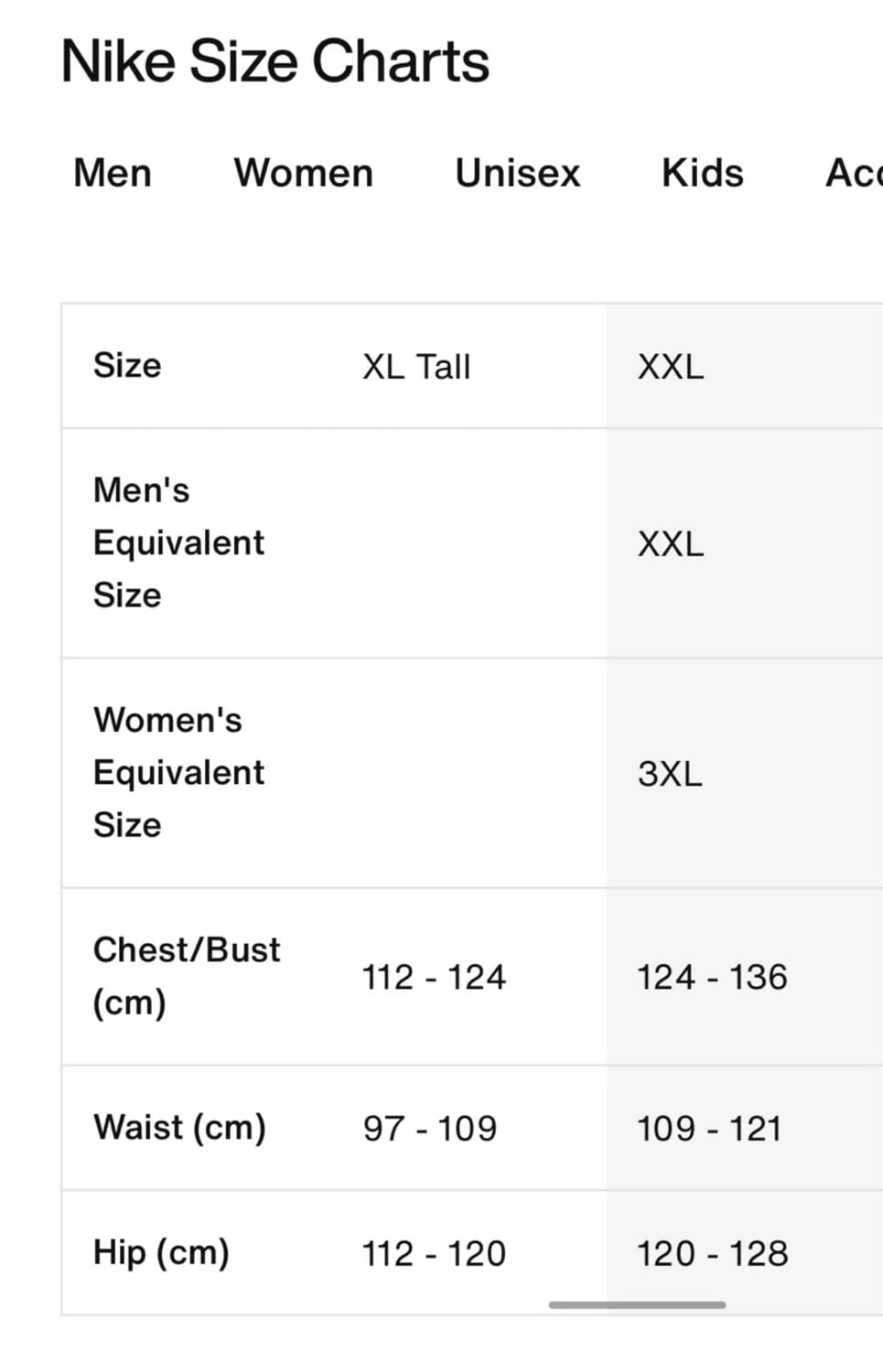The width and height of the screenshot is (883, 1372).
Task: Select the Unisex tab
Action: coord(518,173)
